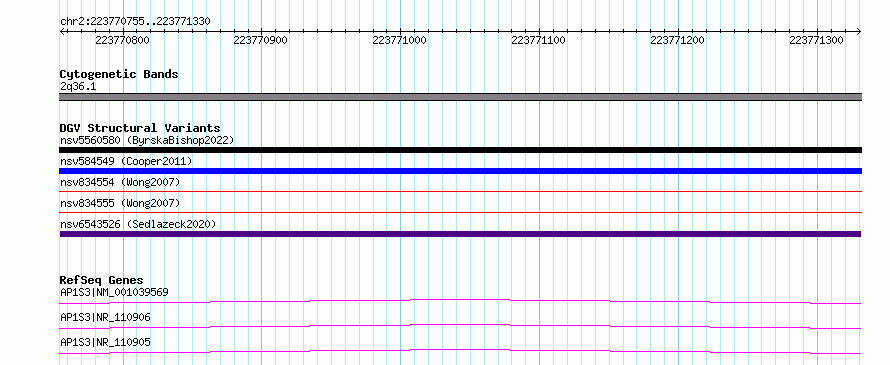Screen dimensions: 890x365
Task: Click the black nsv5560580 variant bar
Action: pos(460,150)
